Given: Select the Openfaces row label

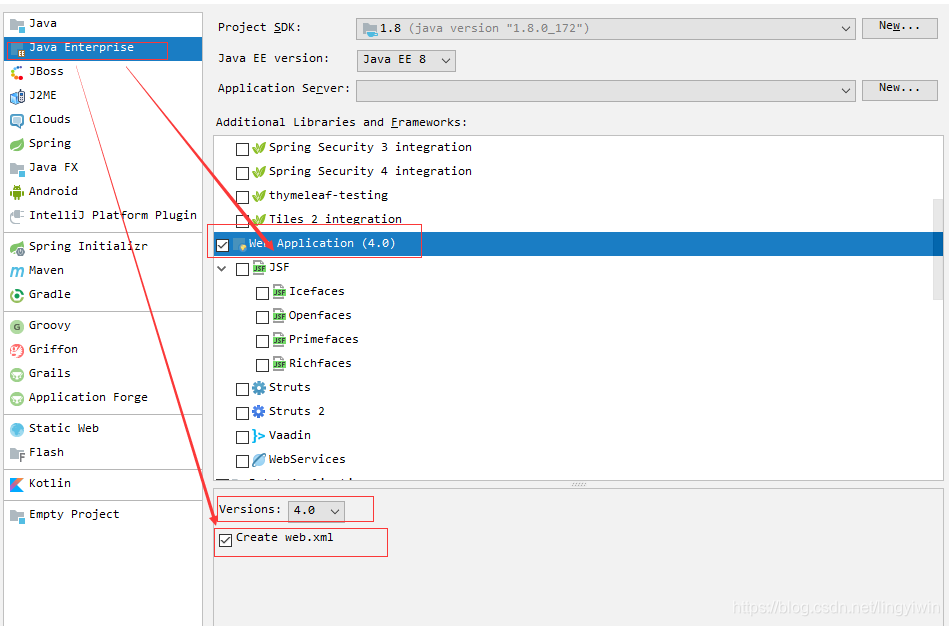Looking at the screenshot, I should (x=320, y=315).
